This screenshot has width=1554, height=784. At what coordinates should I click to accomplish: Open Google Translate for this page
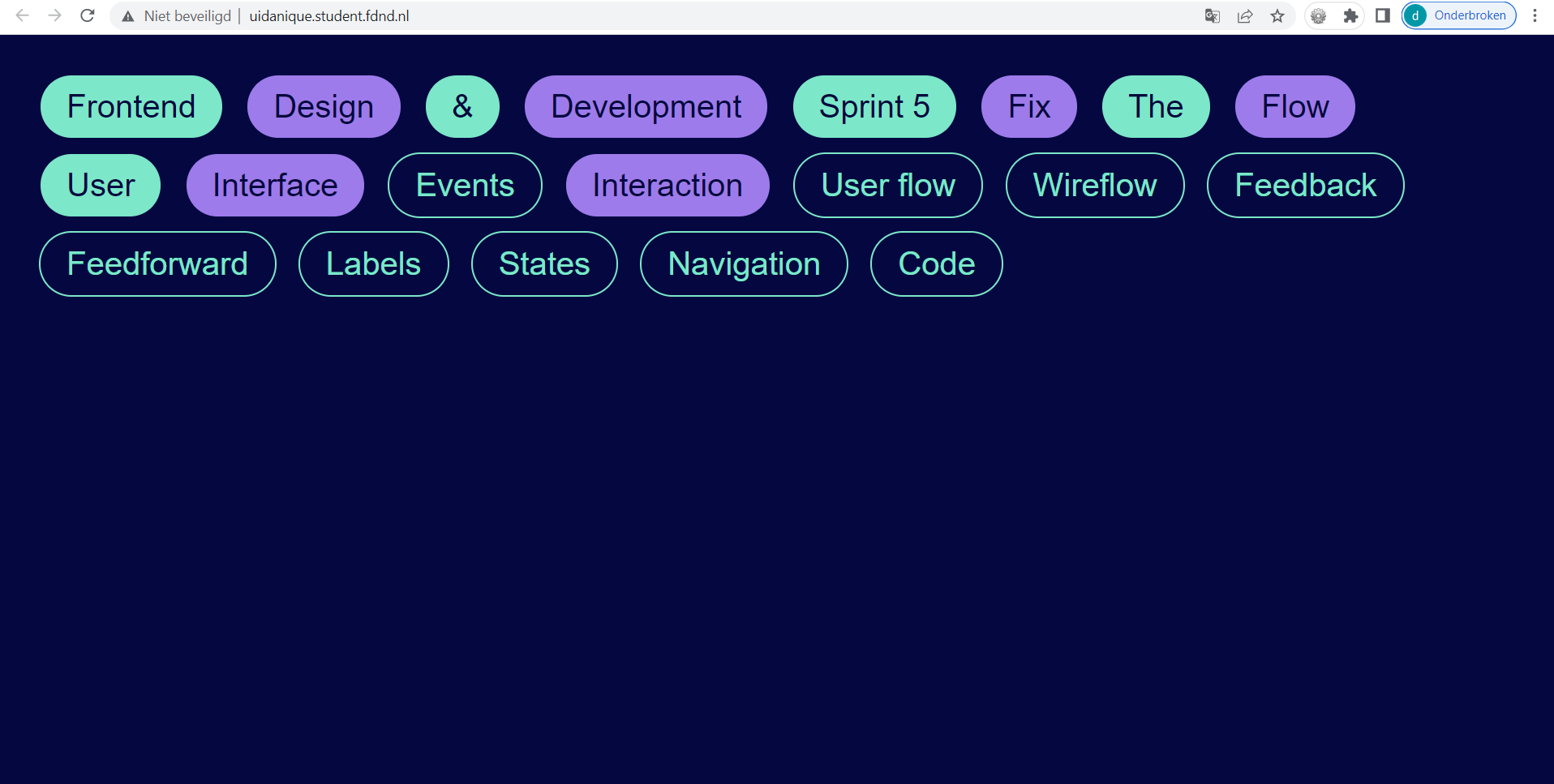(x=1212, y=15)
